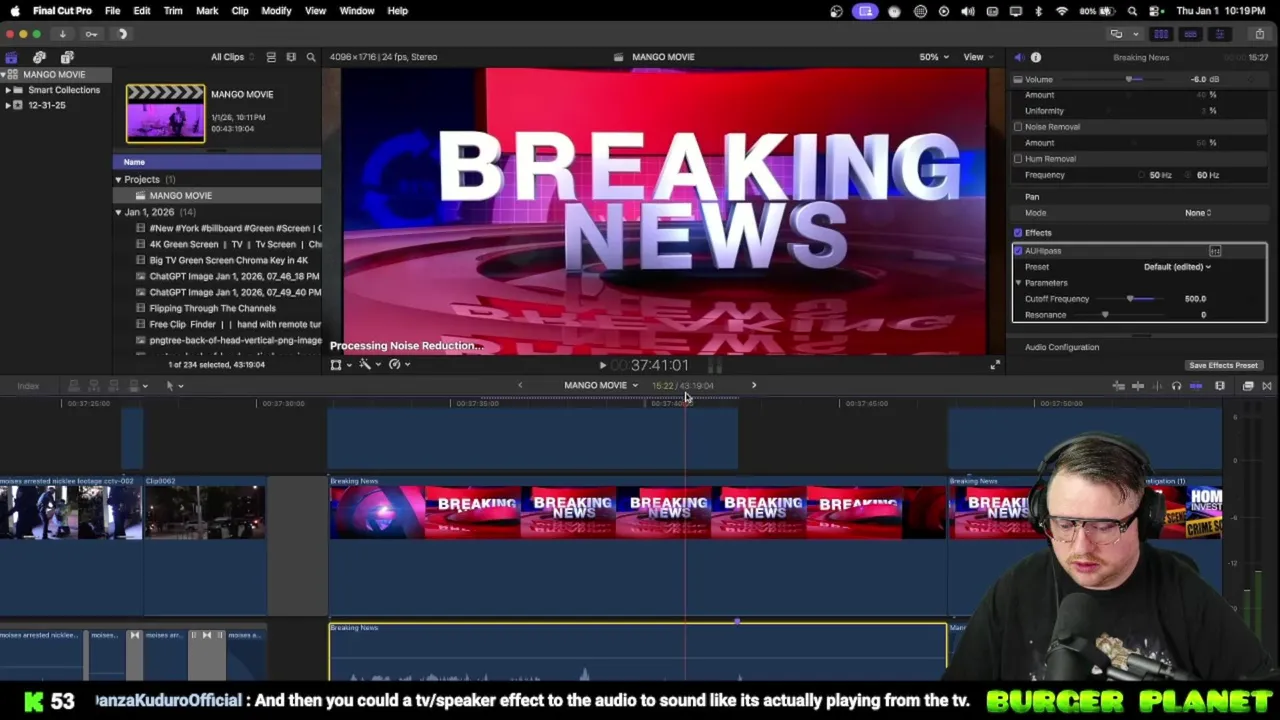Open the transform crop tool menu
Image resolution: width=1280 pixels, height=720 pixels.
[x=339, y=365]
